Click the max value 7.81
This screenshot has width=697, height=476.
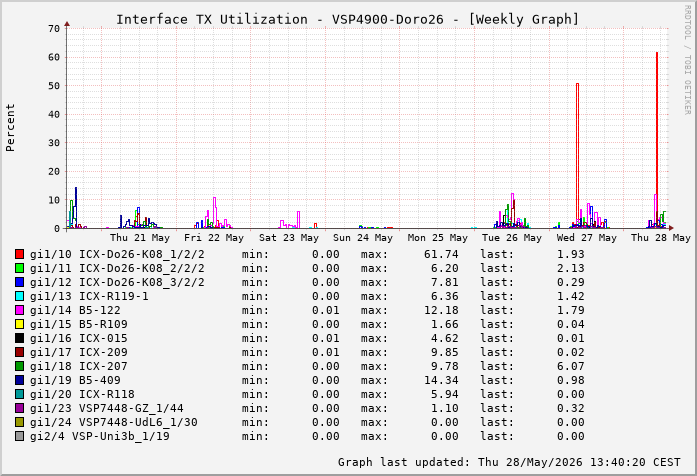click(445, 282)
